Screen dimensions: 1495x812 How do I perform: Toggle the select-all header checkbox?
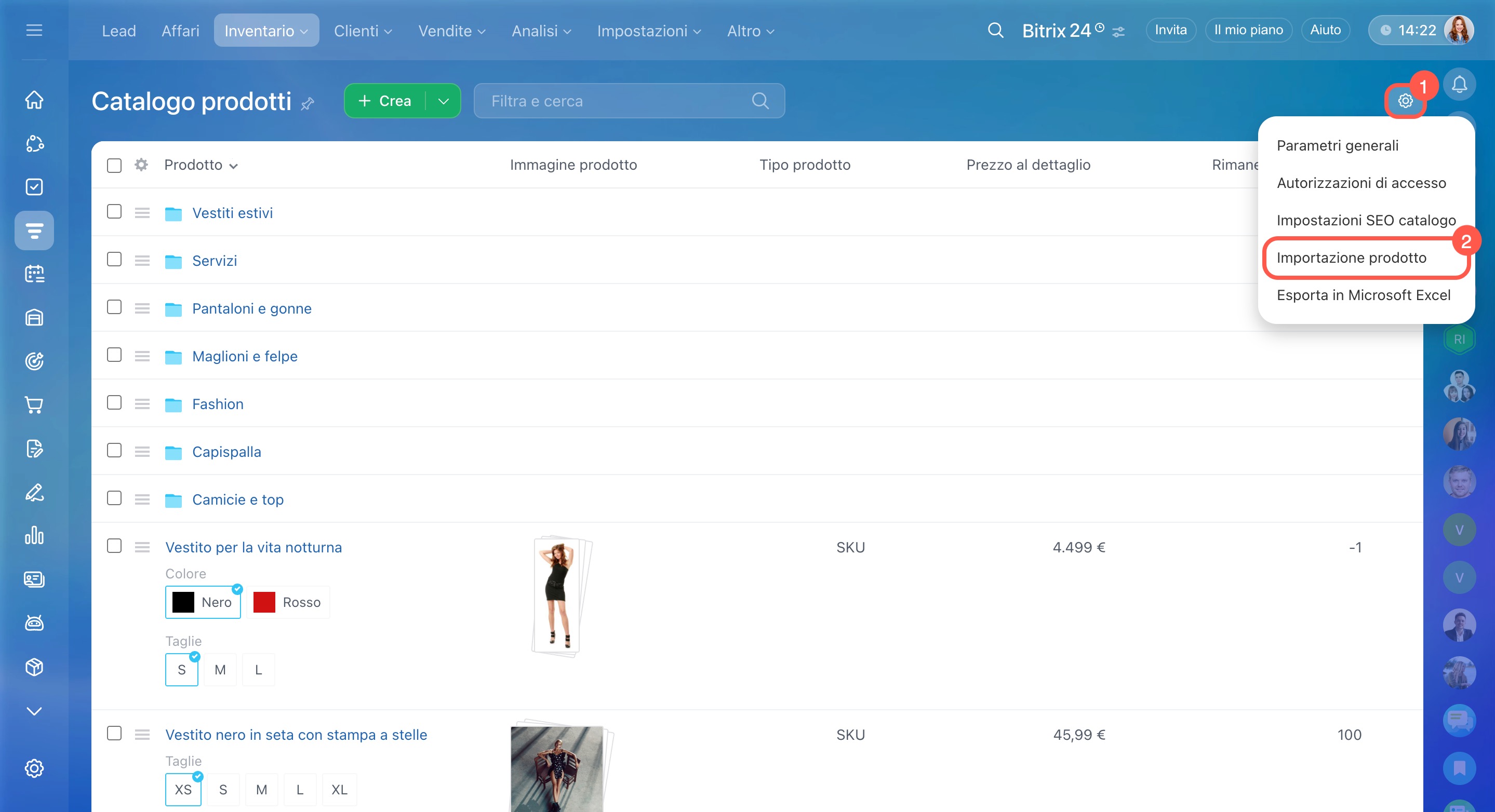[114, 165]
